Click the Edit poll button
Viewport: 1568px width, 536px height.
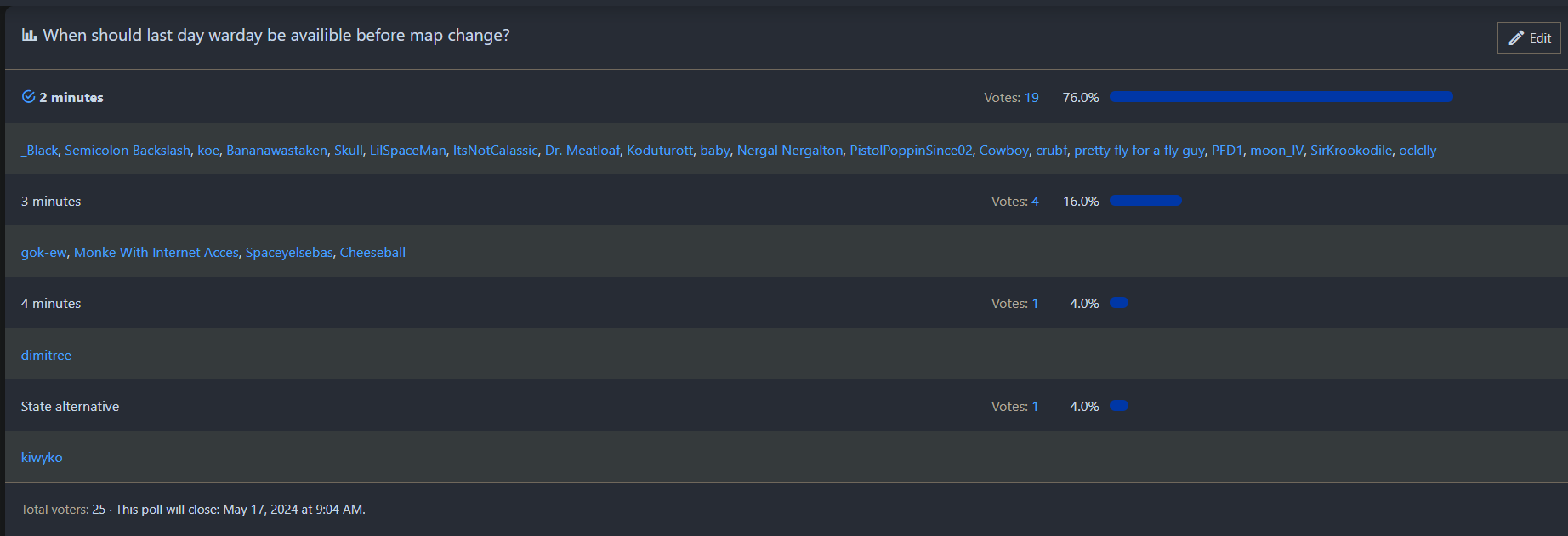pos(1528,38)
